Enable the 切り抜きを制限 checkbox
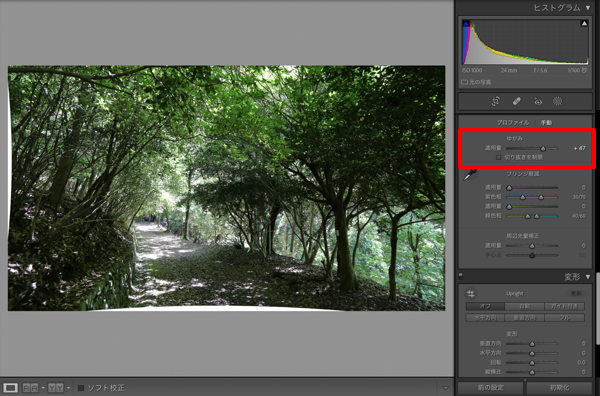Image resolution: width=600 pixels, height=396 pixels. coord(499,157)
